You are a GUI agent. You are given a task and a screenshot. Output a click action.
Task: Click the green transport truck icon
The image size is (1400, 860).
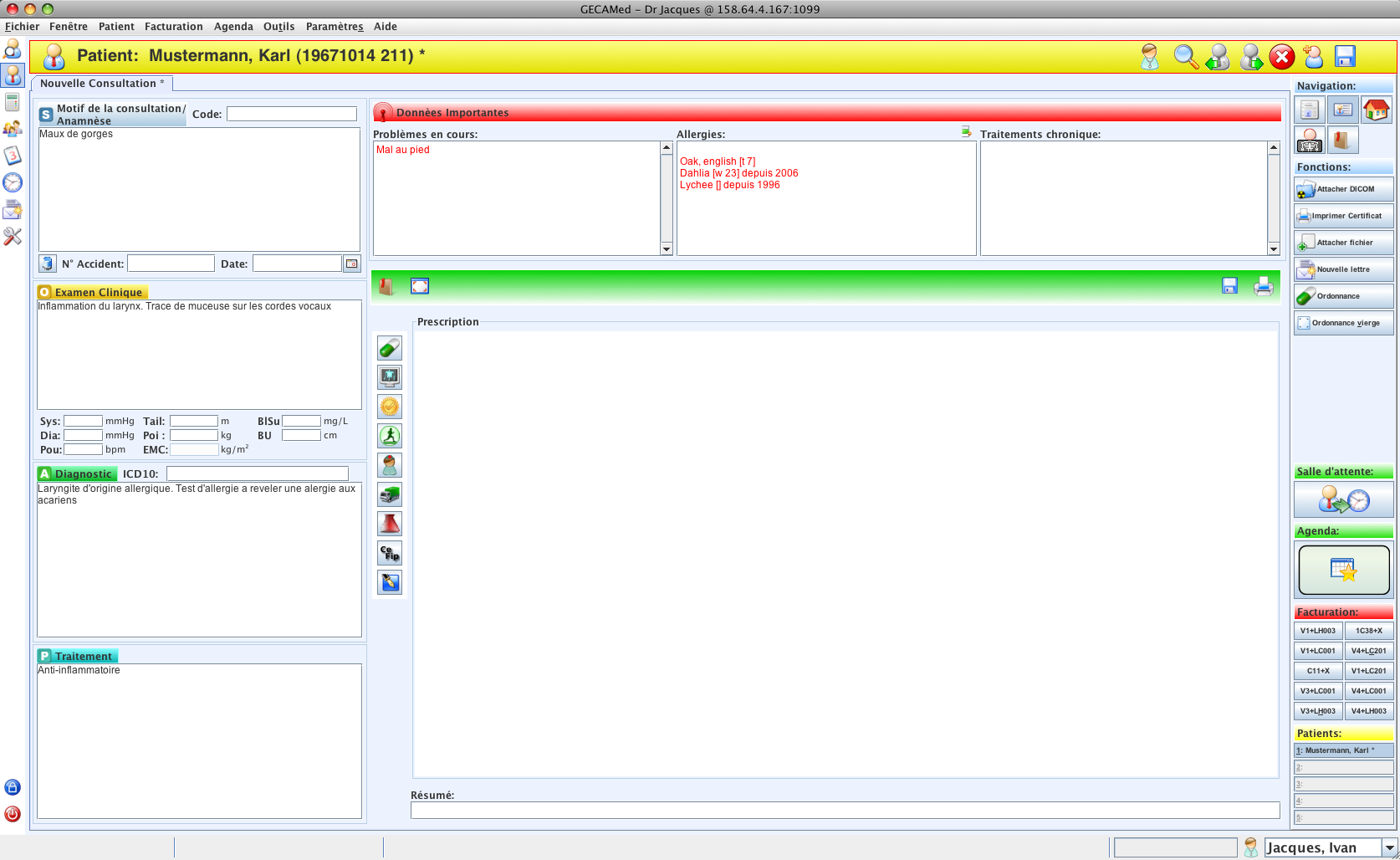(x=390, y=494)
